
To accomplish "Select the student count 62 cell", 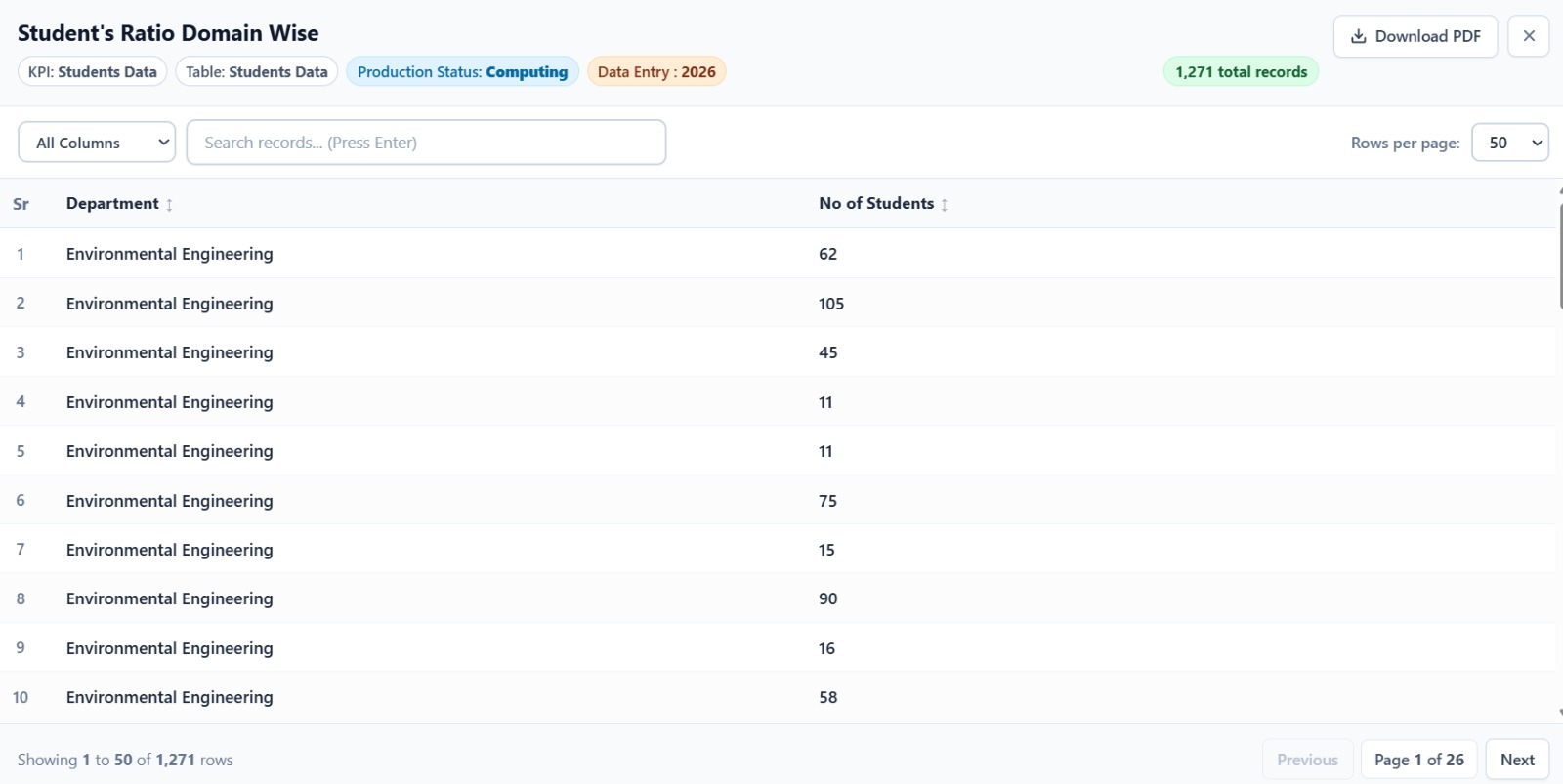I will click(x=827, y=254).
